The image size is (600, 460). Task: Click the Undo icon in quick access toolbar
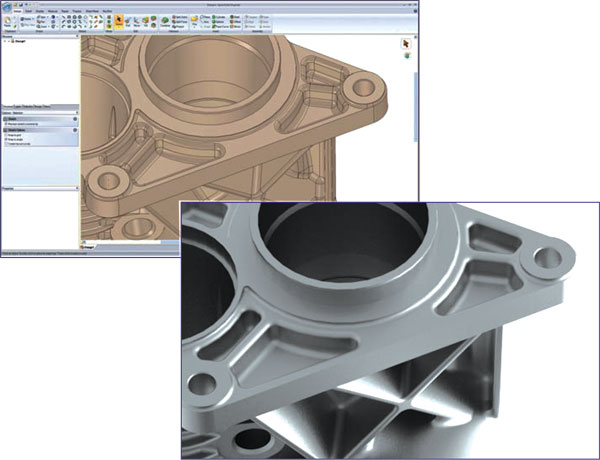26,5
